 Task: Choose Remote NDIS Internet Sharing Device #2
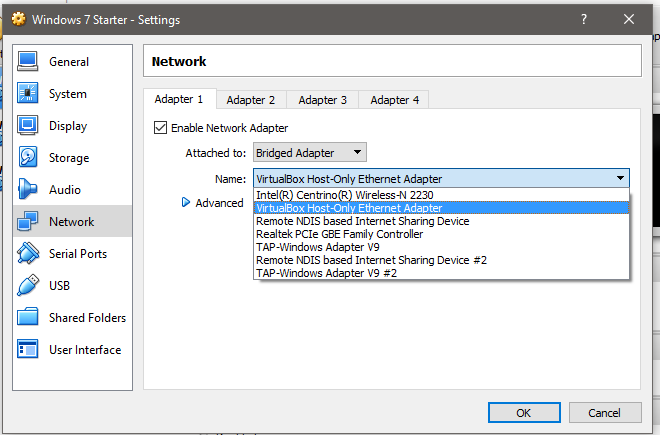click(441, 260)
